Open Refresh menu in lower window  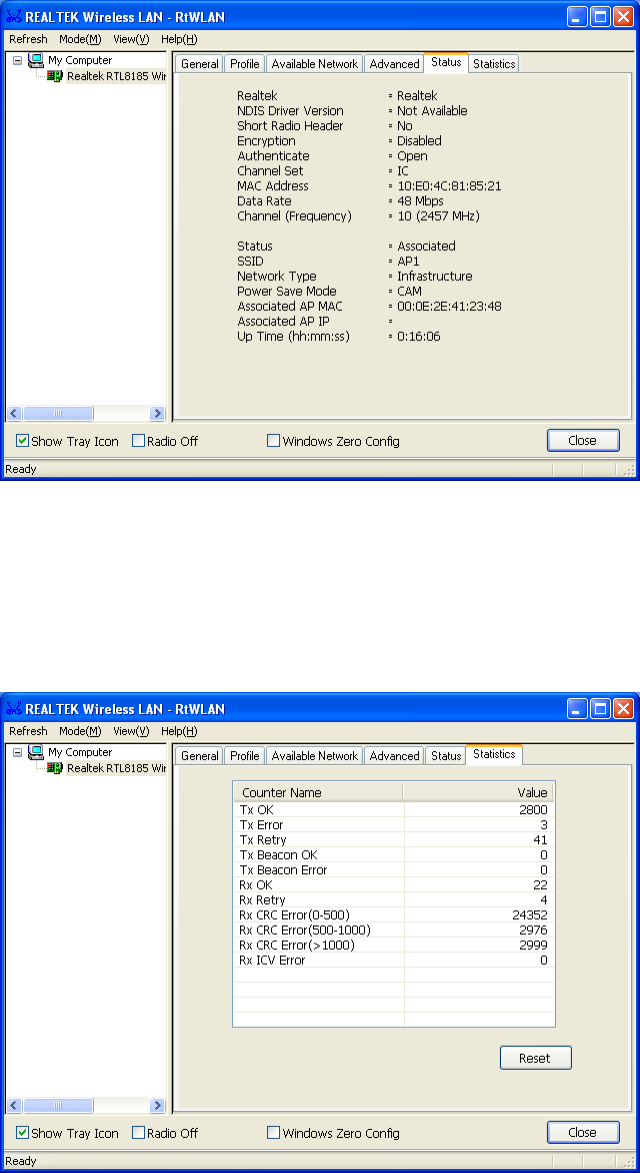28,731
